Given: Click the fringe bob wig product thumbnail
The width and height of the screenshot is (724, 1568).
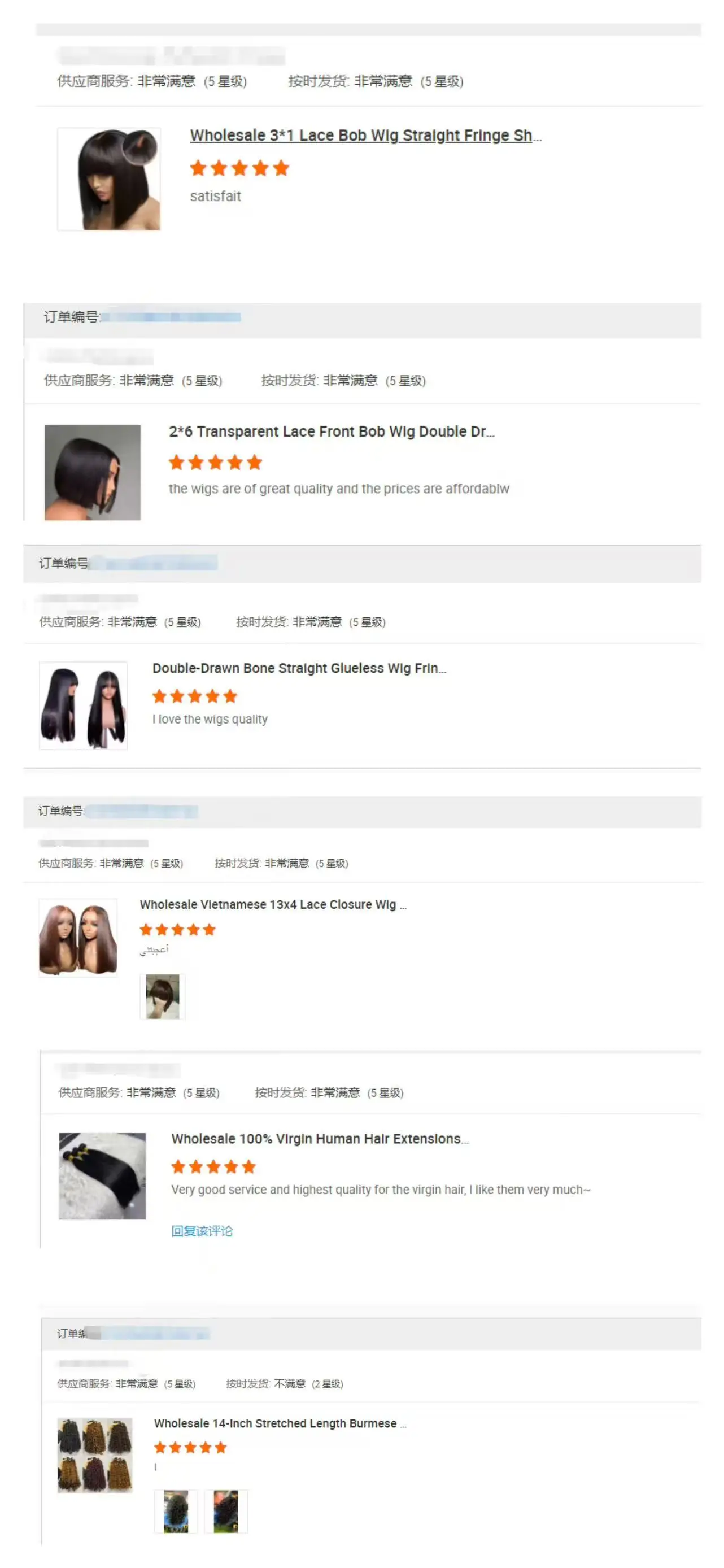Looking at the screenshot, I should tap(109, 179).
